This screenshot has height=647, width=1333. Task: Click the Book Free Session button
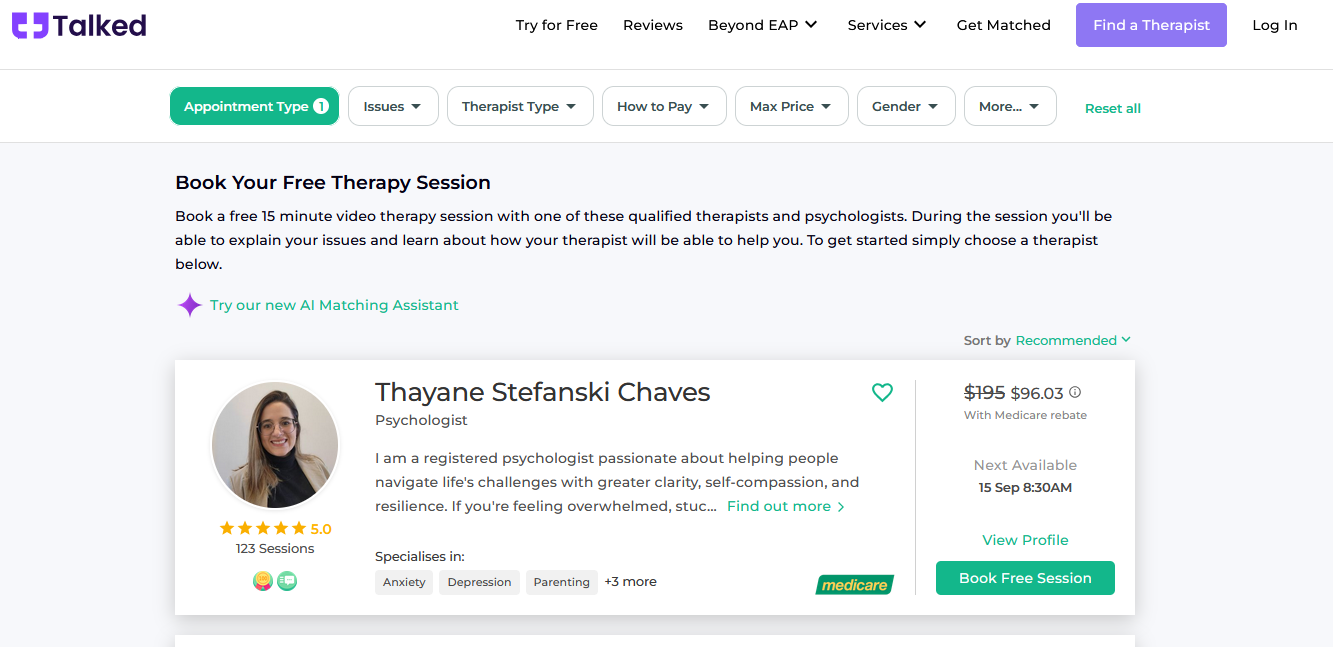1025,578
